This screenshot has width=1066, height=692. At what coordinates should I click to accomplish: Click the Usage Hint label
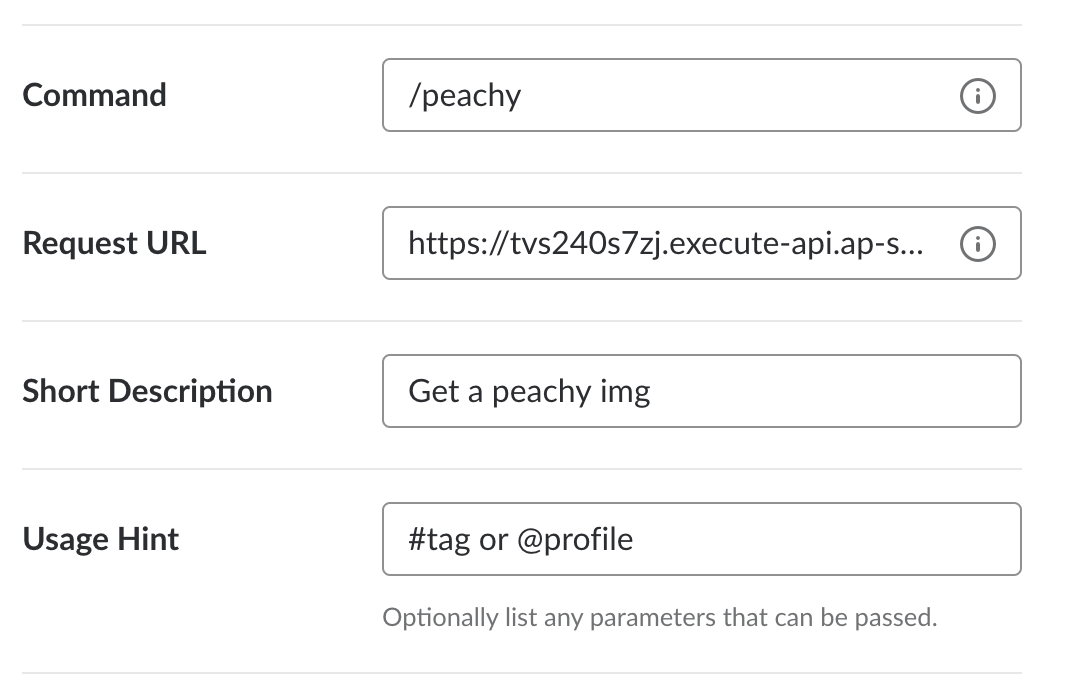[101, 539]
